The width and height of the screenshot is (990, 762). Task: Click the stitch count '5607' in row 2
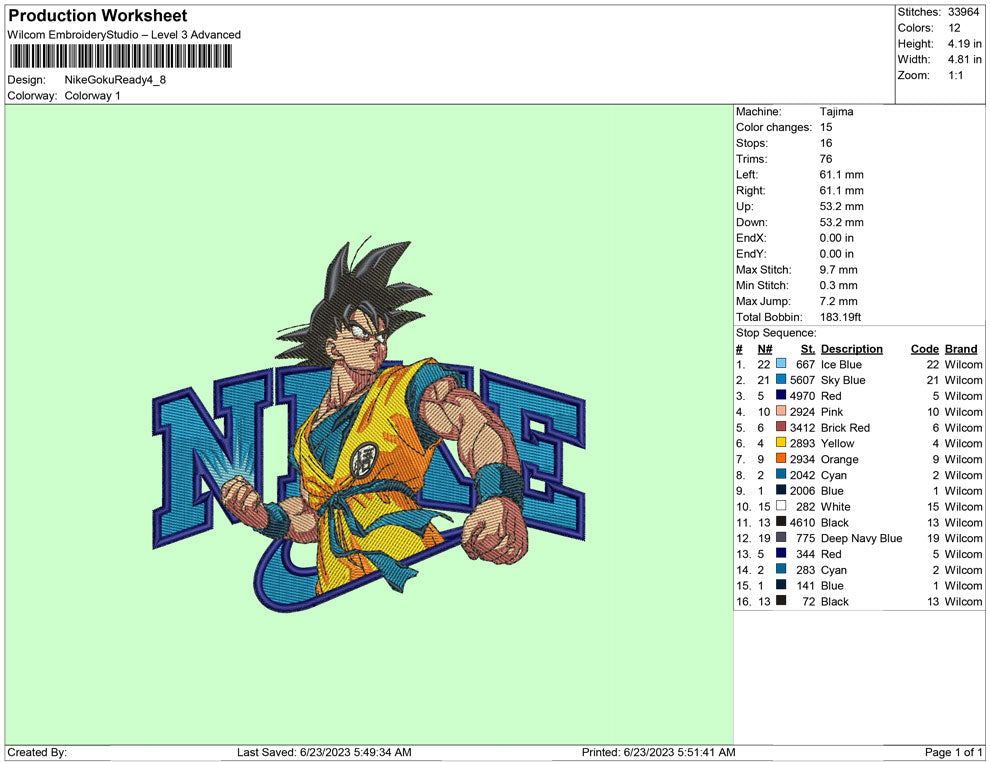pos(802,380)
